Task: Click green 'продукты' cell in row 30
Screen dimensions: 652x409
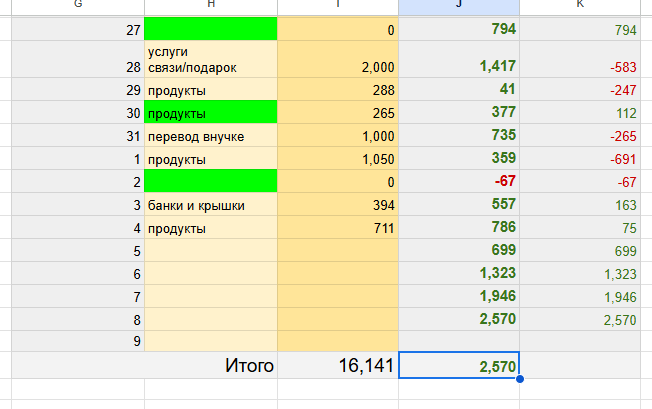Action: tap(211, 112)
